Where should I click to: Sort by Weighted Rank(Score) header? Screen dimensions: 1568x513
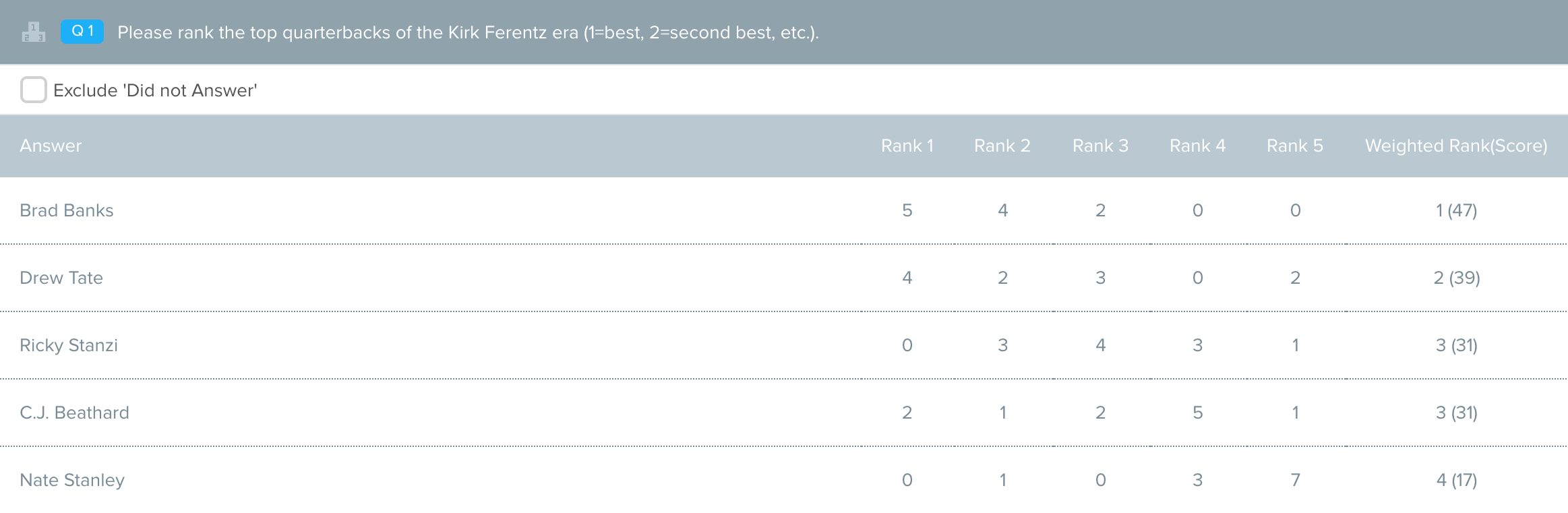tap(1456, 146)
